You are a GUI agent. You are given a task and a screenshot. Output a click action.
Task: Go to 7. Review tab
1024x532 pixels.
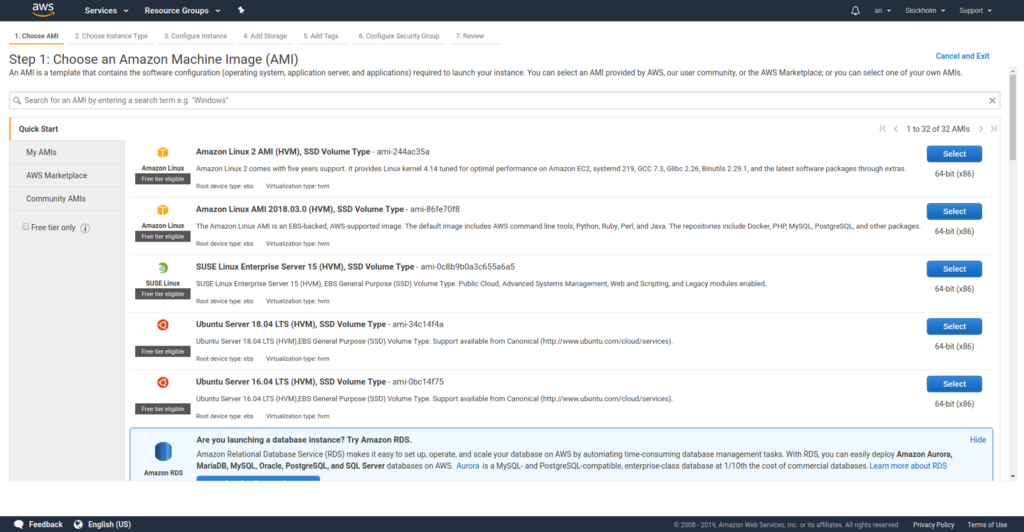tap(470, 36)
